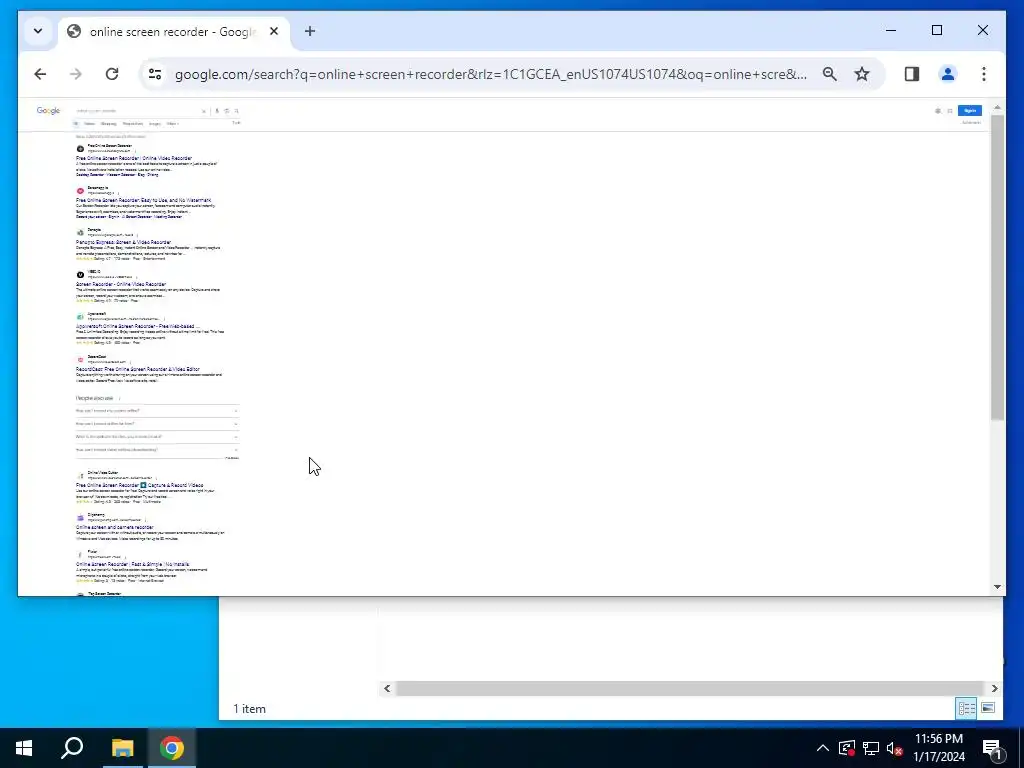The width and height of the screenshot is (1024, 768).
Task: Switch File Explorer to details view
Action: pos(967,708)
